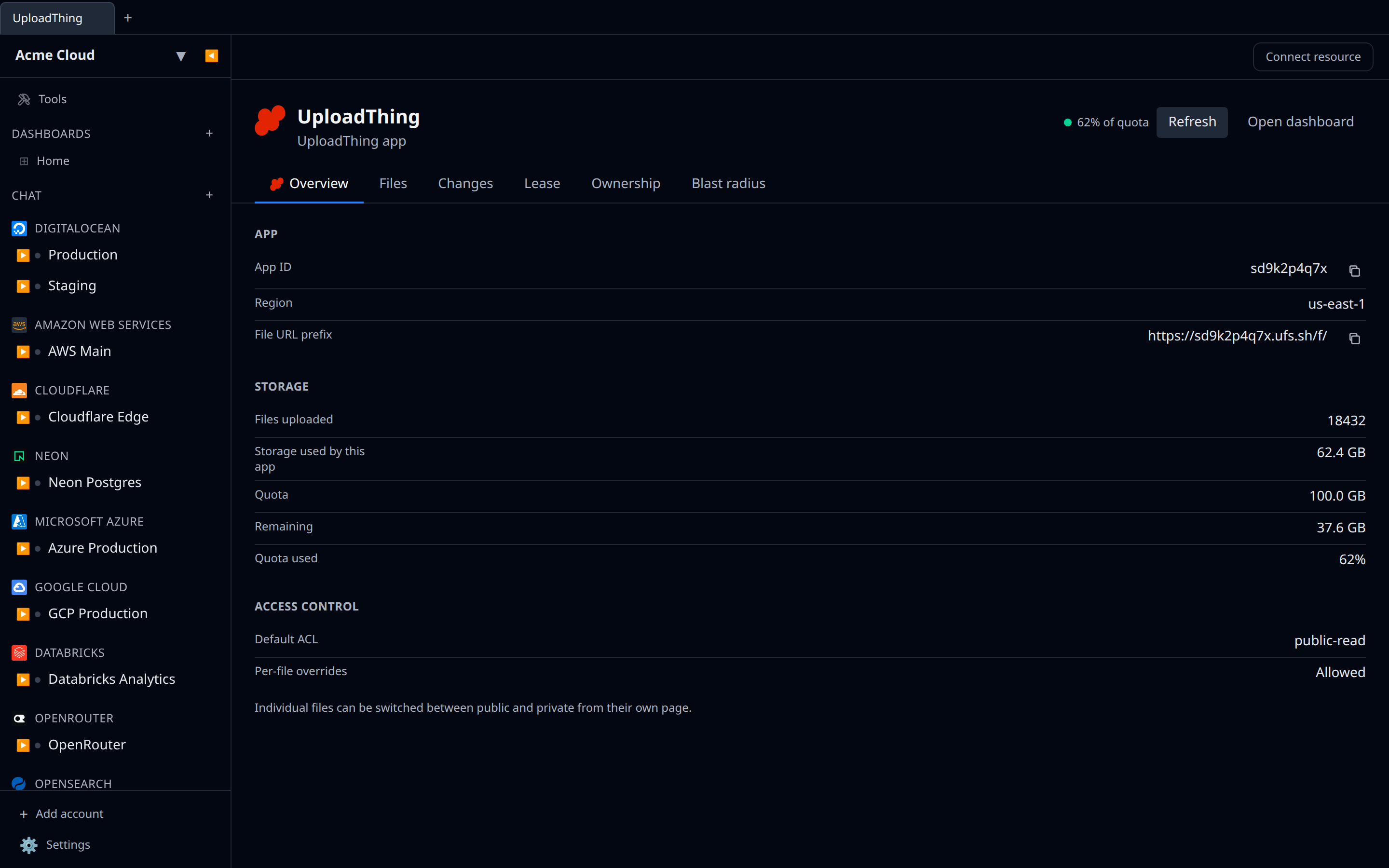
Task: Click Add account in sidebar
Action: pyautogui.click(x=69, y=814)
